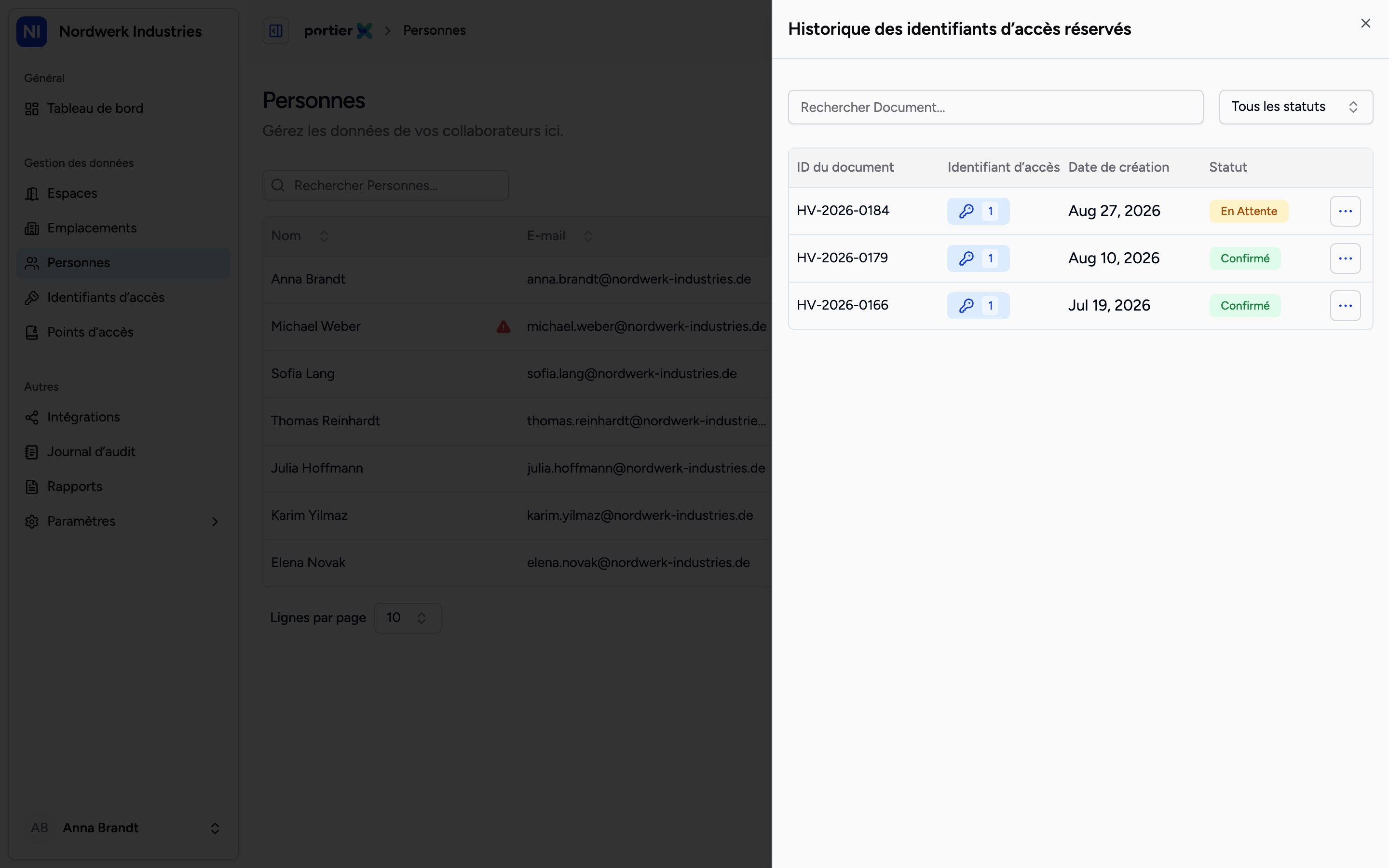Click the Personnes people icon
Viewport: 1389px width, 868px height.
[31, 263]
